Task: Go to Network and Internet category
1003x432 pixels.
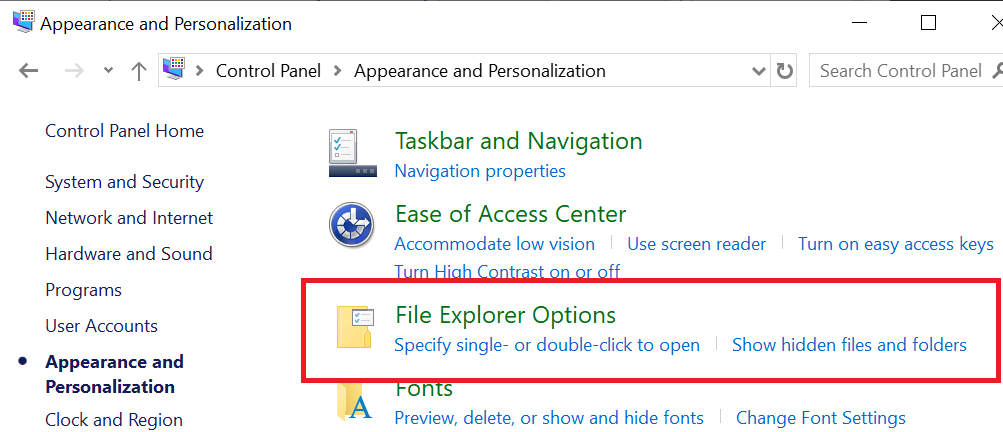Action: 129,218
